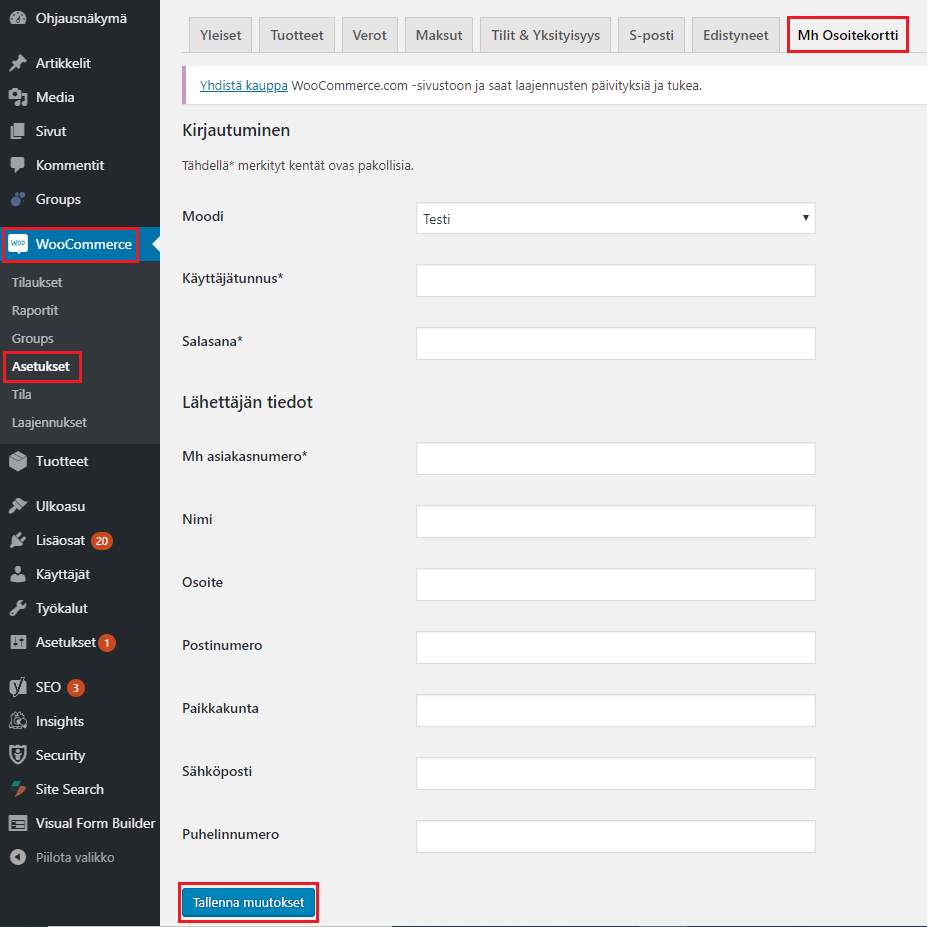This screenshot has height=927, width=927.
Task: Click the Lähettäjän tiedot heading
Action: tap(247, 402)
